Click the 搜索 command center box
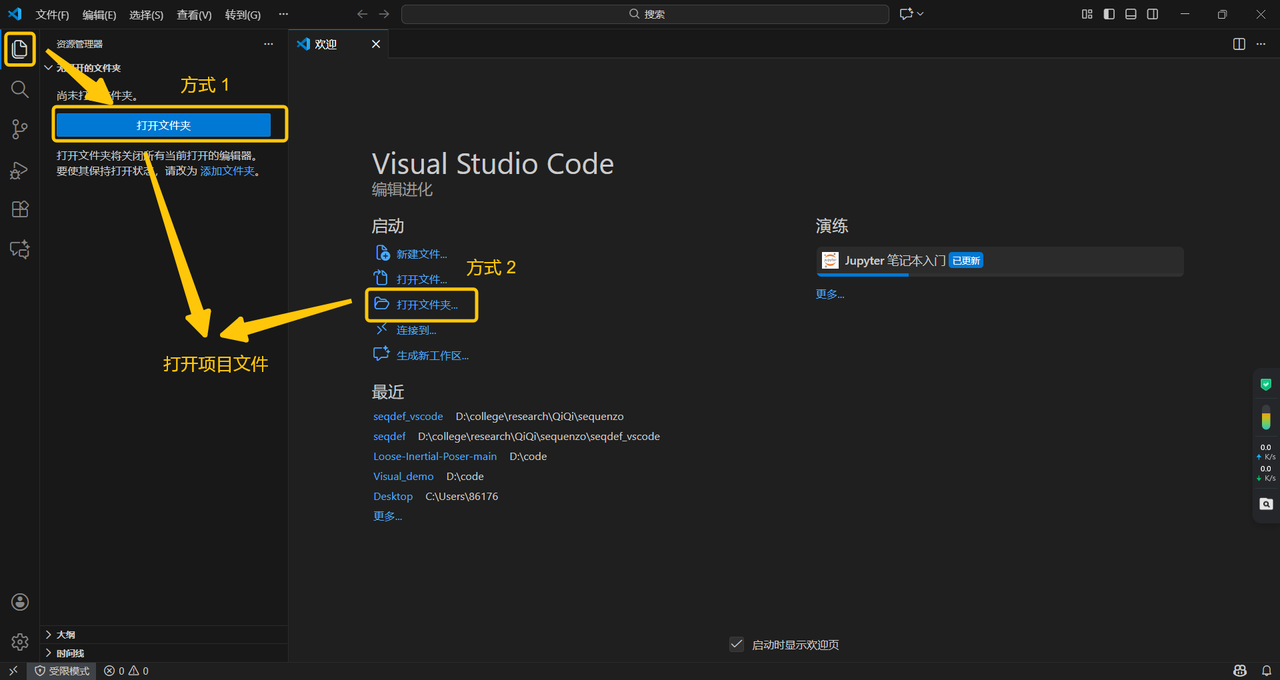 [645, 14]
